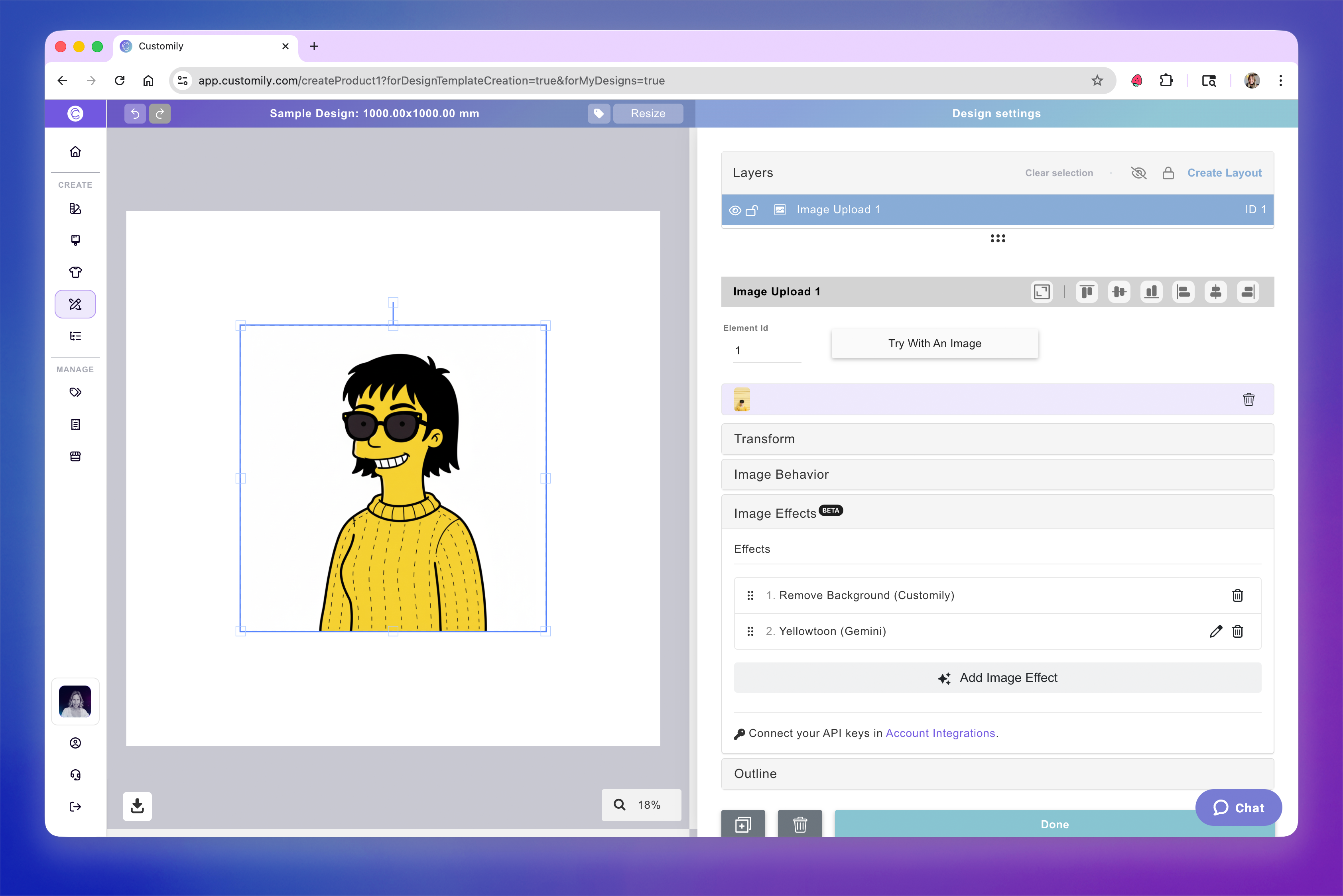The height and width of the screenshot is (896, 1343).
Task: Open the Chat widget
Action: [1239, 808]
